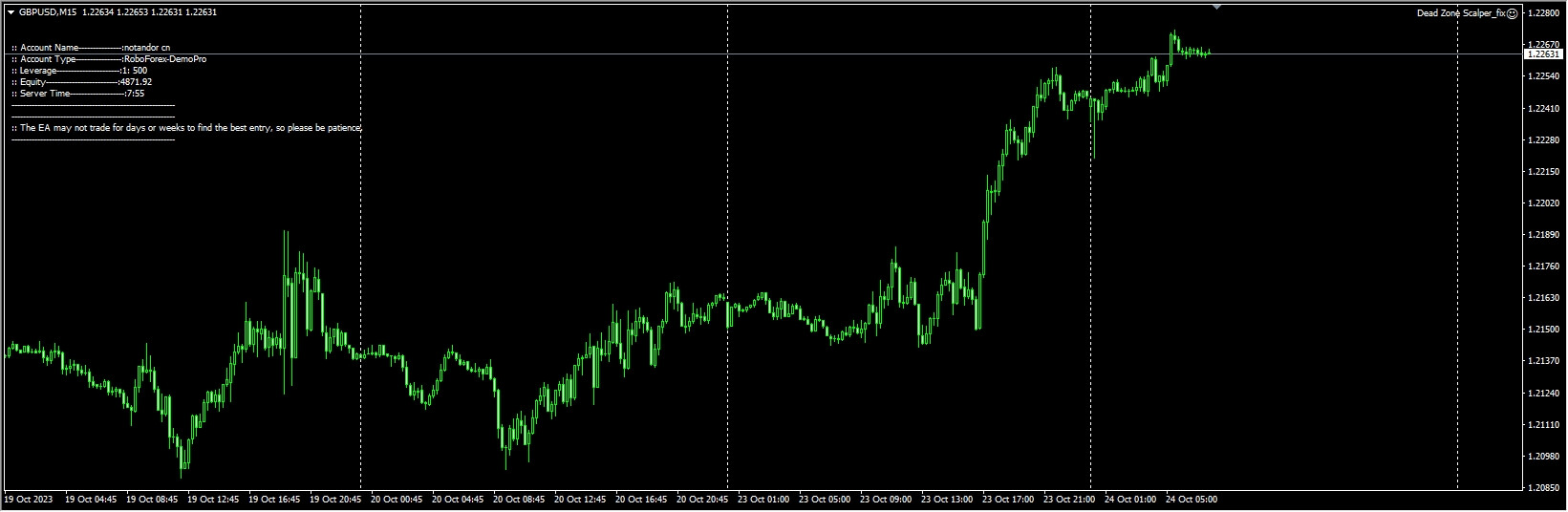Click the '19 Oct 12:45' time axis label
Screen dimensions: 1568x512
pos(213,499)
